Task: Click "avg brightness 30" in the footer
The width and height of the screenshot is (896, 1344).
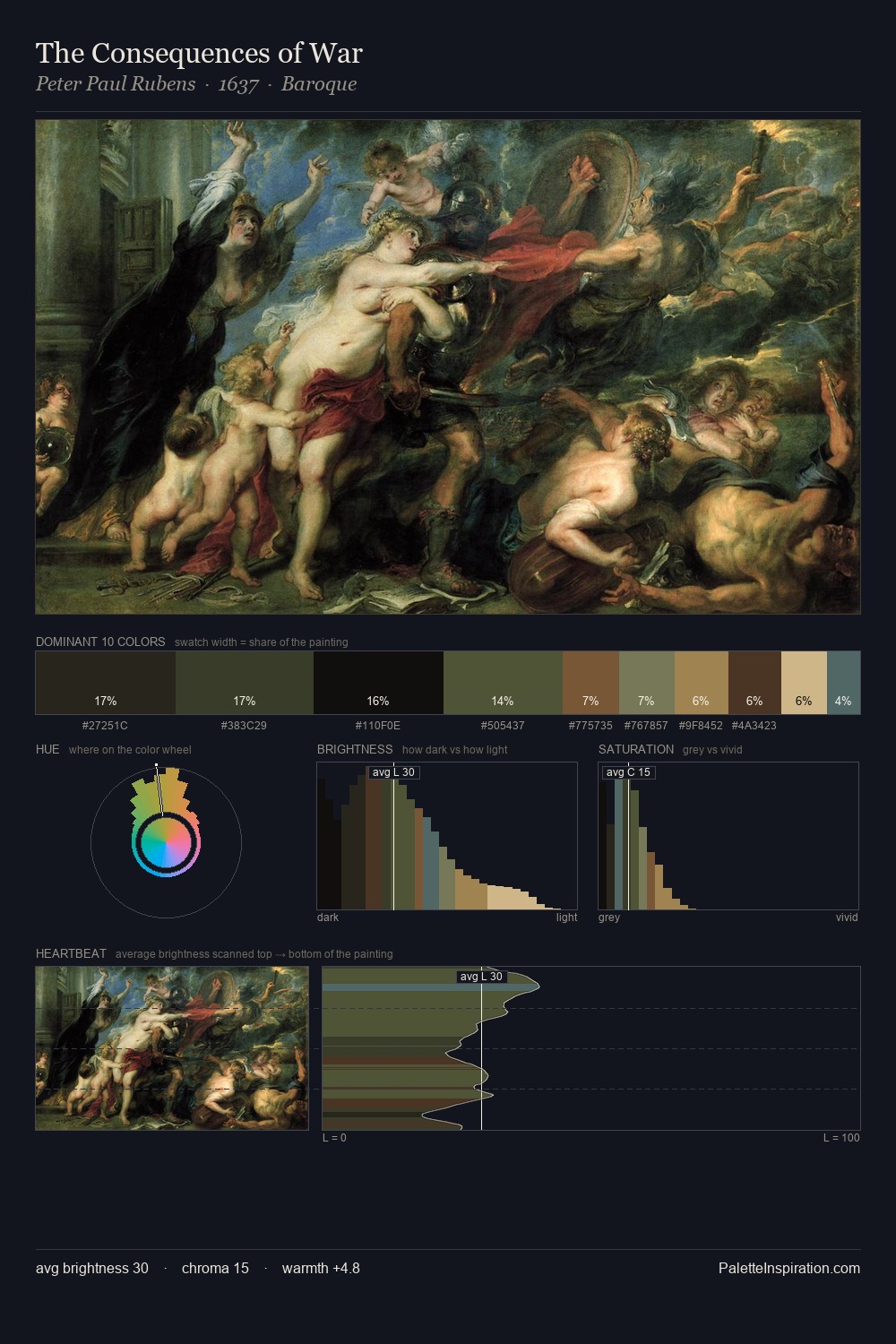Action: 92,1268
